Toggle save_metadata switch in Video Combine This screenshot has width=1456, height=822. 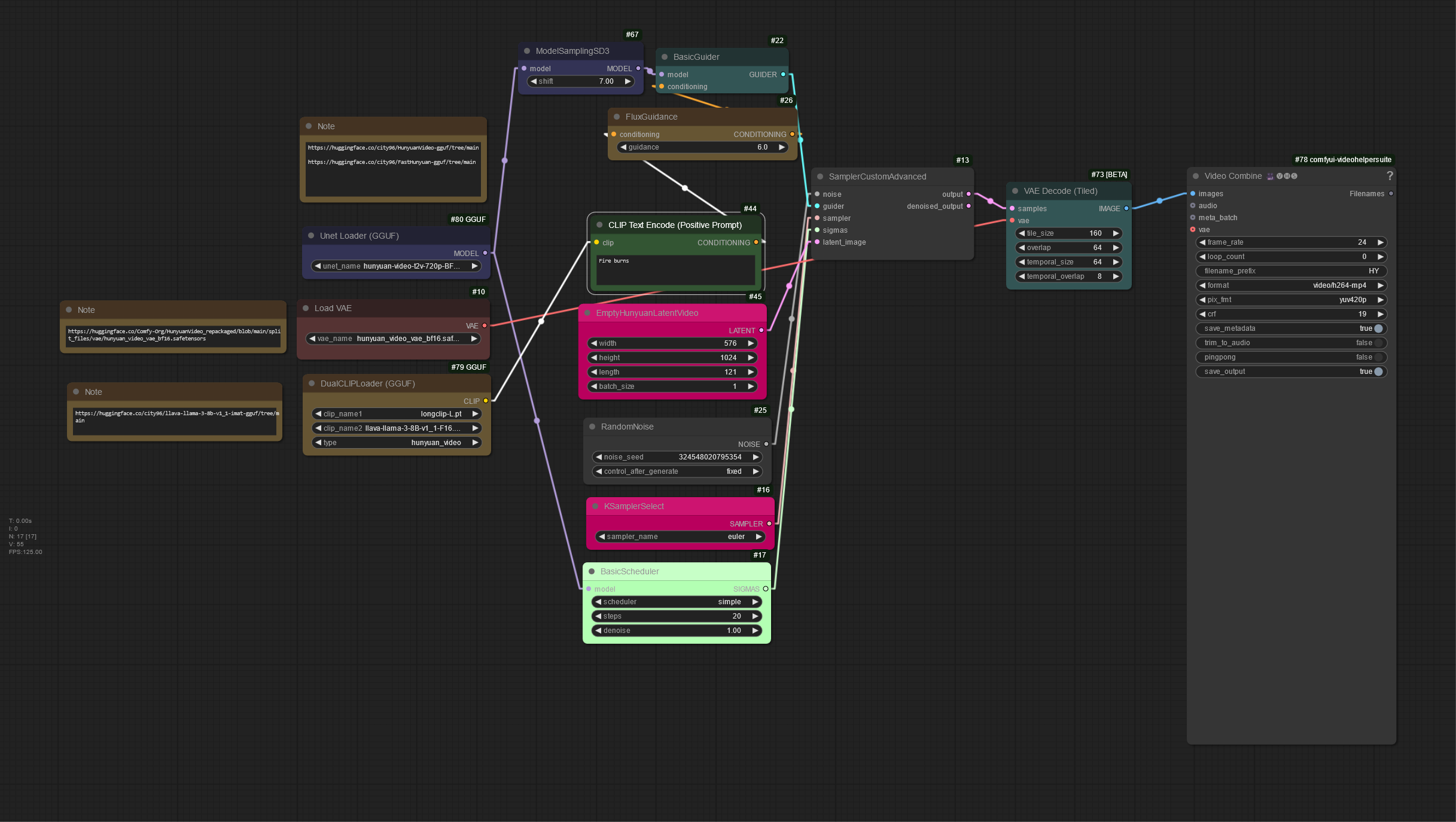coord(1378,328)
